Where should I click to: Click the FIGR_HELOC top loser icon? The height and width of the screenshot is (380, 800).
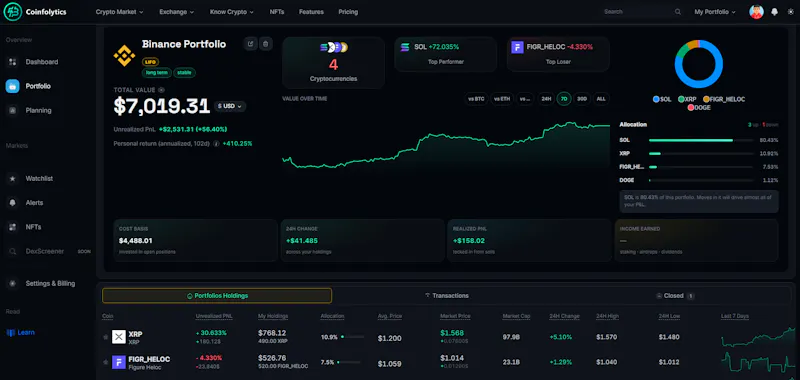(x=517, y=47)
